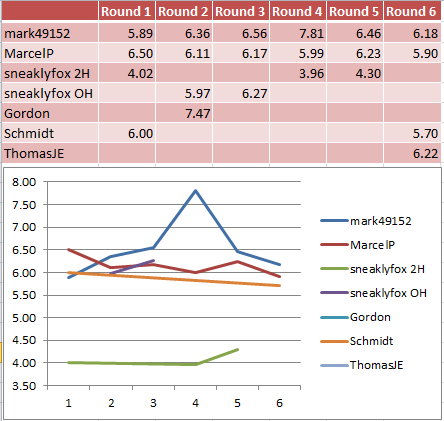Select the Round 1 column header
Image resolution: width=444 pixels, height=421 pixels.
pos(127,11)
